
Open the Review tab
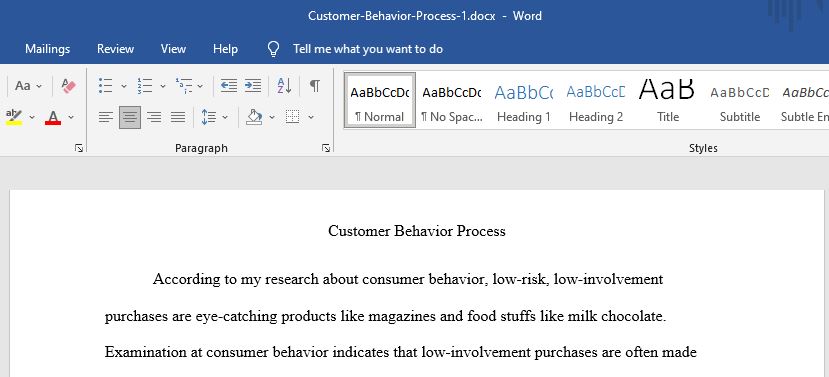click(x=115, y=49)
